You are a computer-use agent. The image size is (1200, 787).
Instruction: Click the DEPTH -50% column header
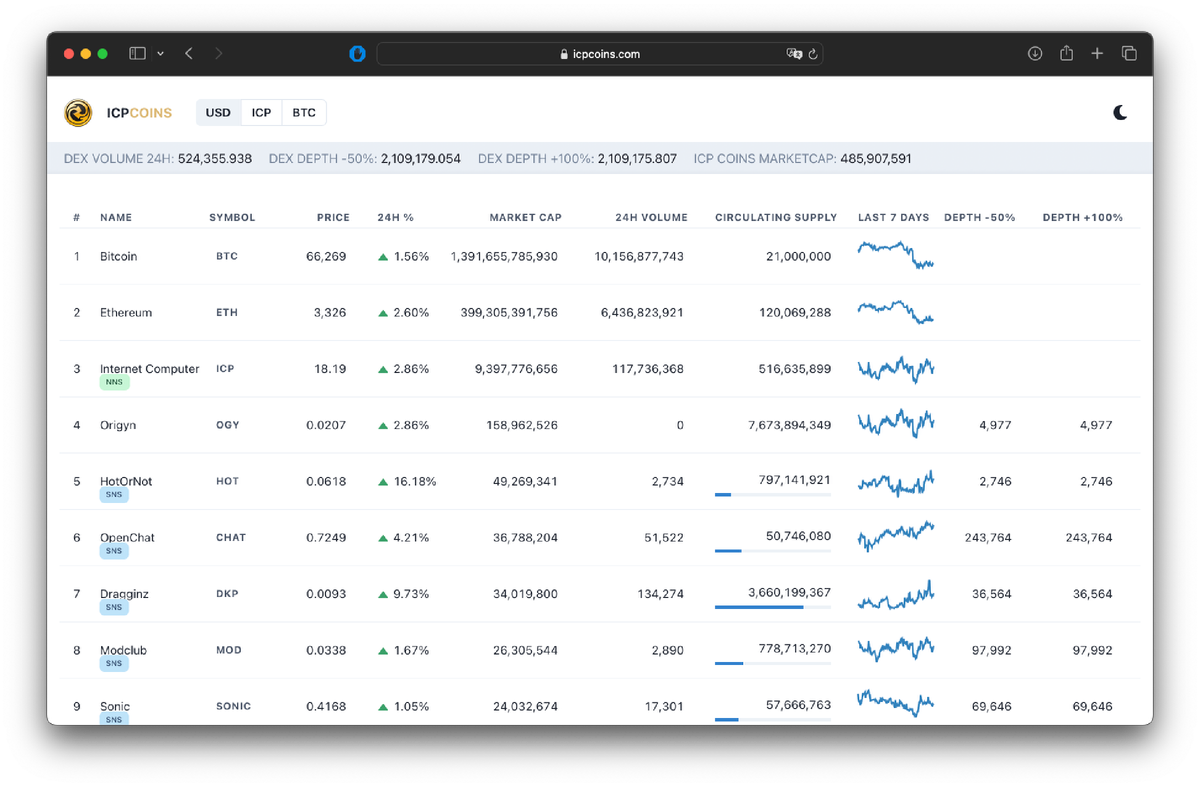979,217
